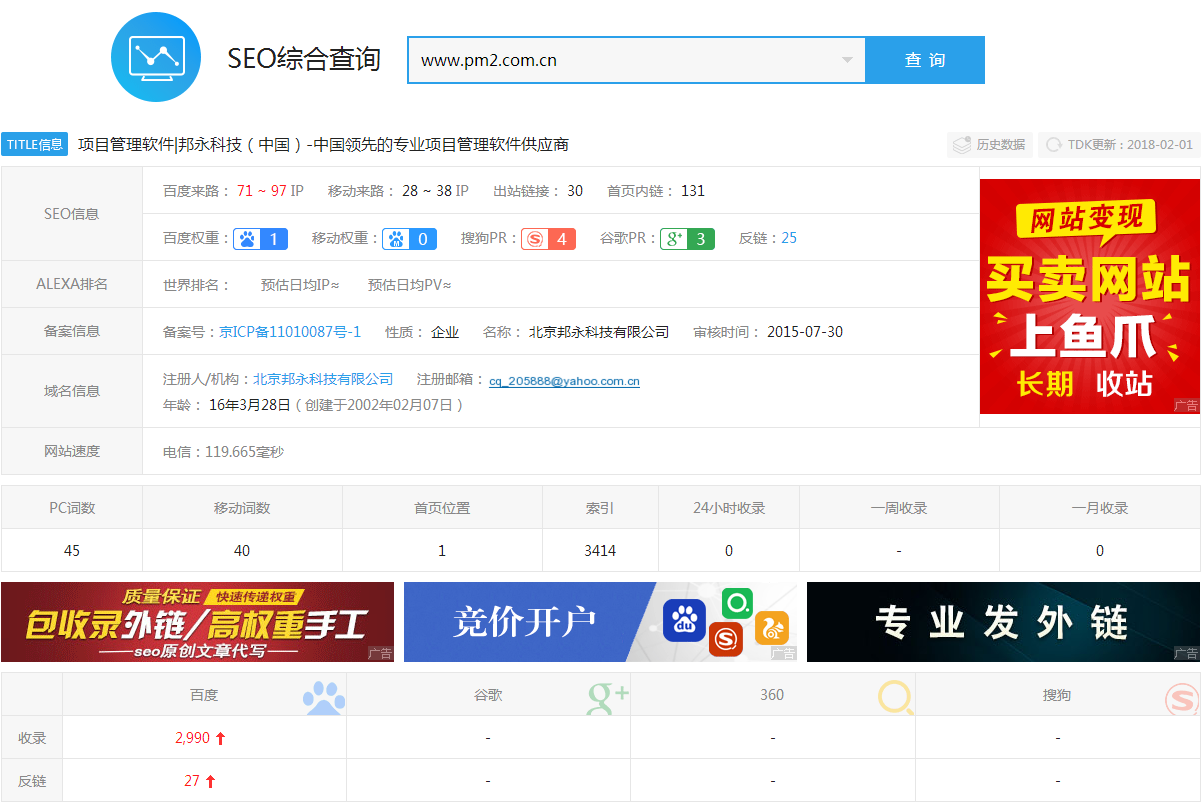The height and width of the screenshot is (807, 1202).
Task: Expand the domain input dropdown arrow
Action: point(847,60)
